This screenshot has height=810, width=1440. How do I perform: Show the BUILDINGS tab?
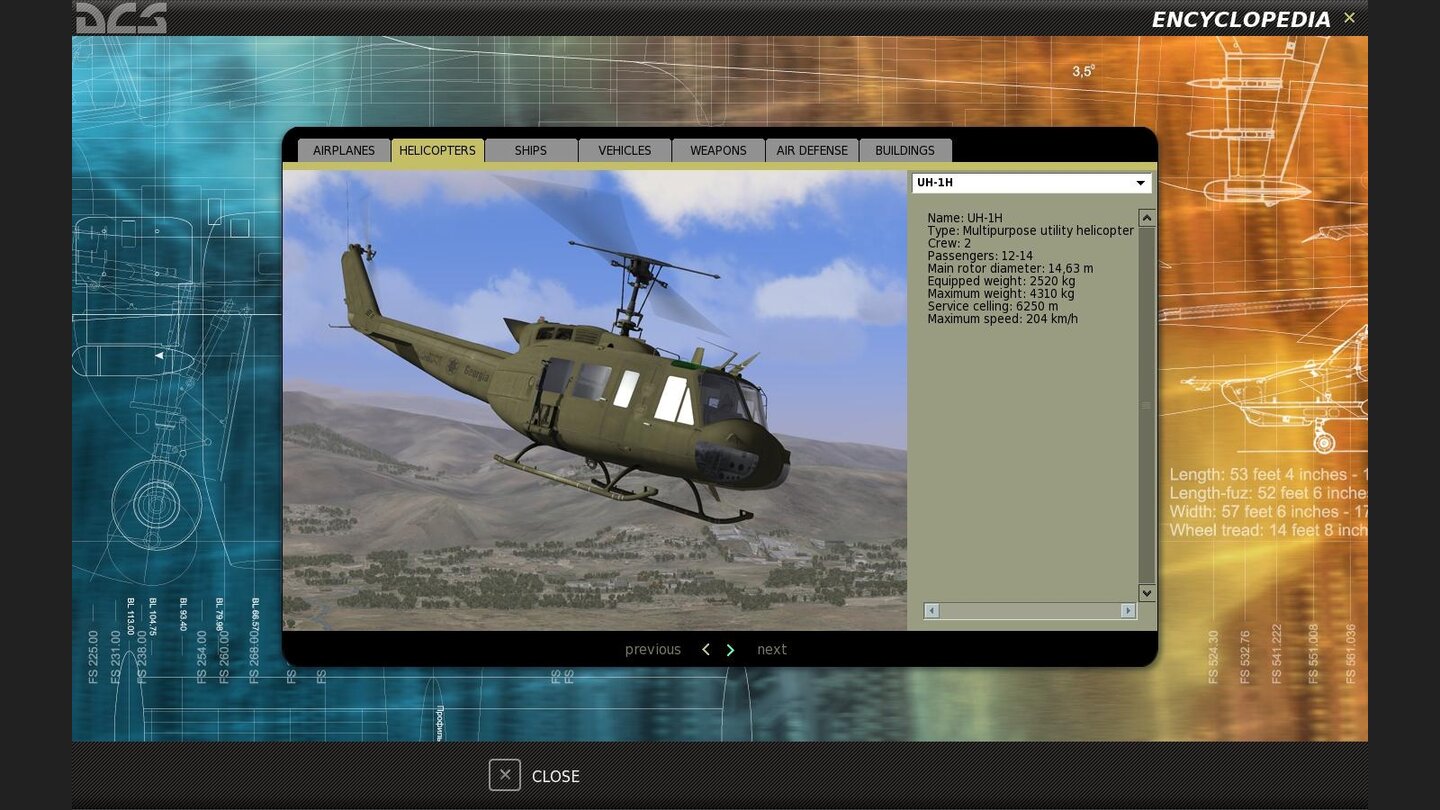[x=905, y=150]
